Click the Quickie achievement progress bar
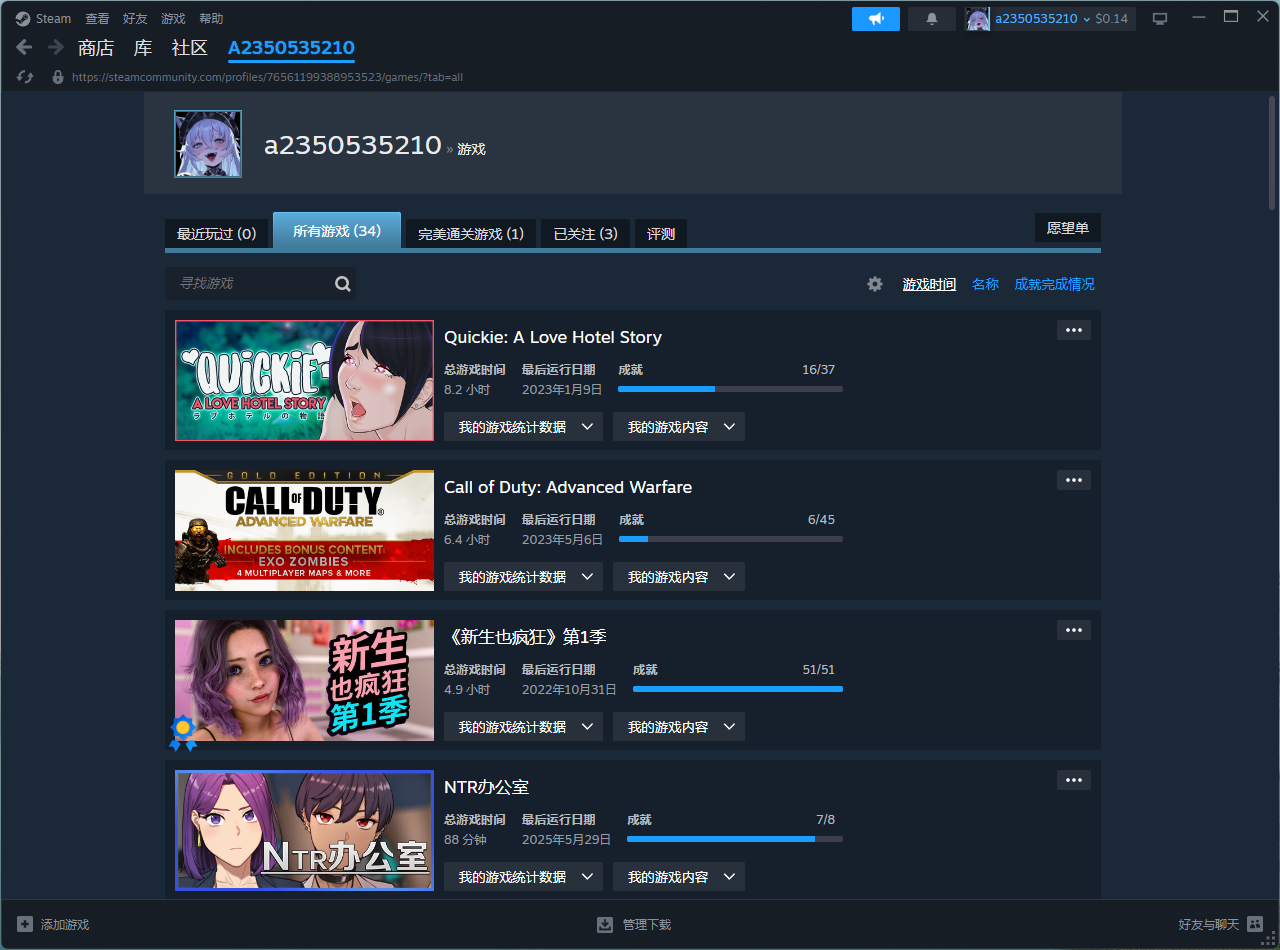Screen dimensions: 1280x950 click(x=730, y=389)
